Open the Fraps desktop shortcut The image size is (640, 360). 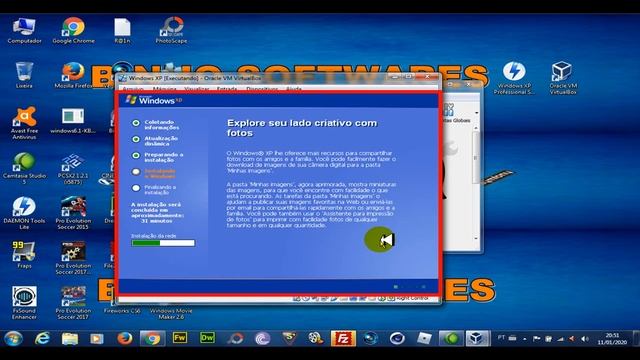point(24,255)
